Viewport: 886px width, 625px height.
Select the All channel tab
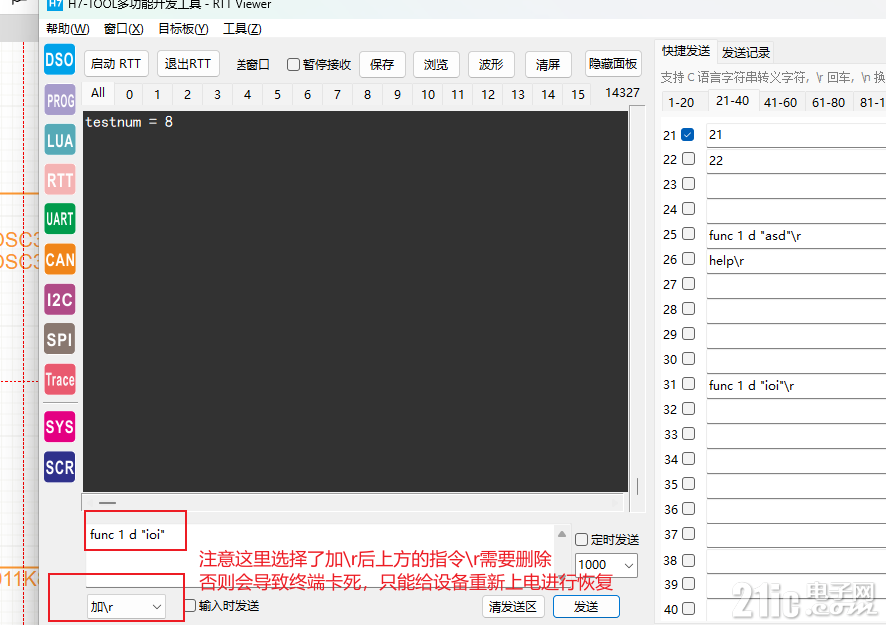point(98,93)
